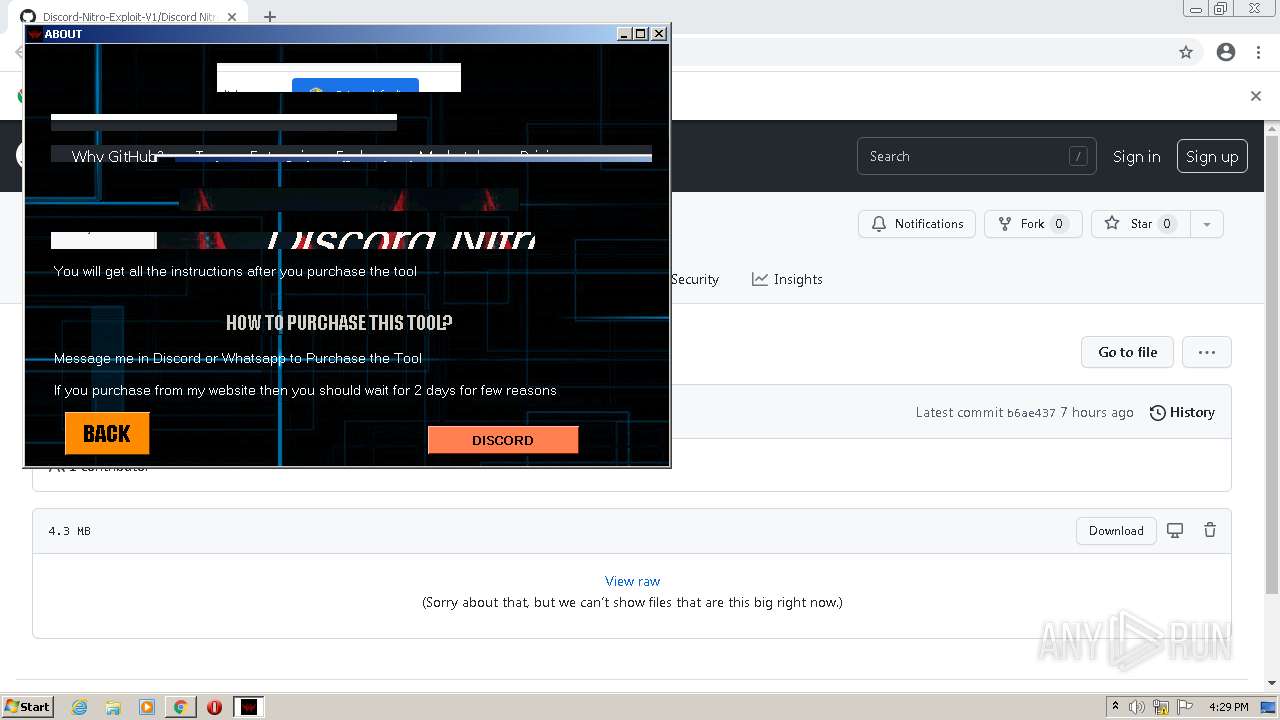
Task: Click the Notifications bell button
Action: (917, 224)
